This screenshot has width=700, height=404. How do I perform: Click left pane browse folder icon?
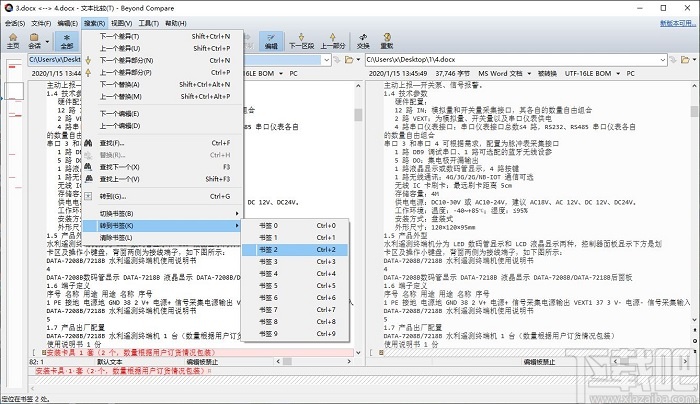pyautogui.click(x=349, y=60)
